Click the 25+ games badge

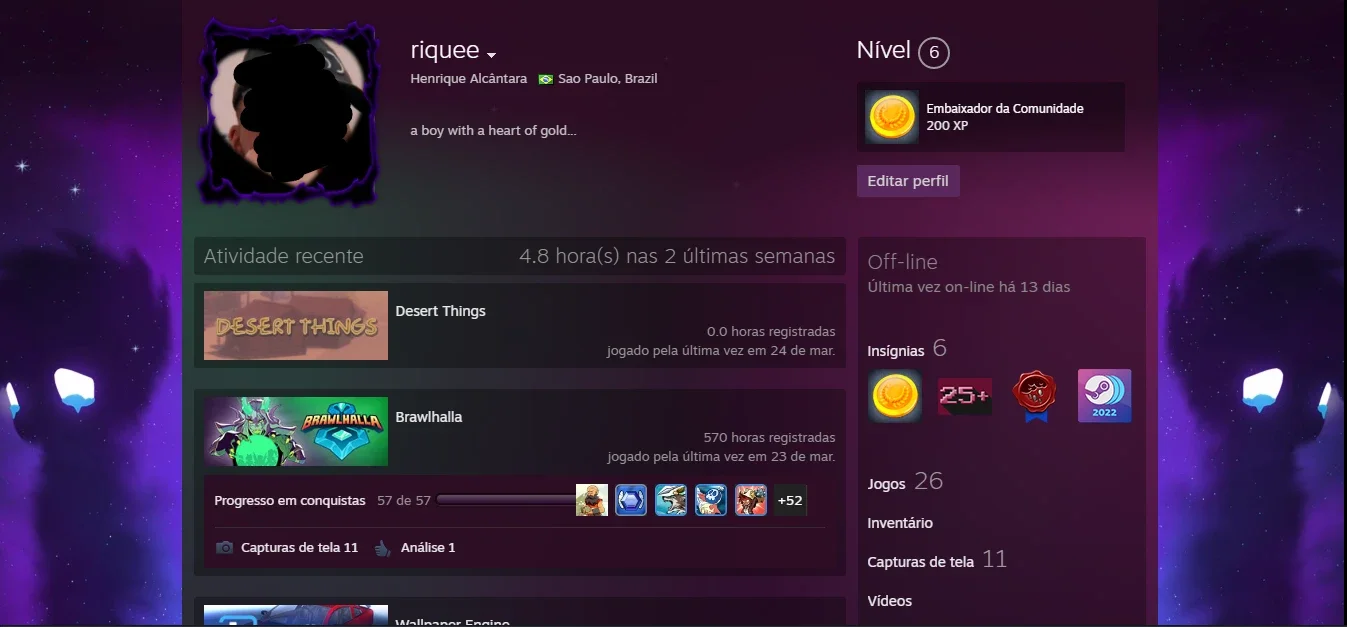[x=965, y=396]
